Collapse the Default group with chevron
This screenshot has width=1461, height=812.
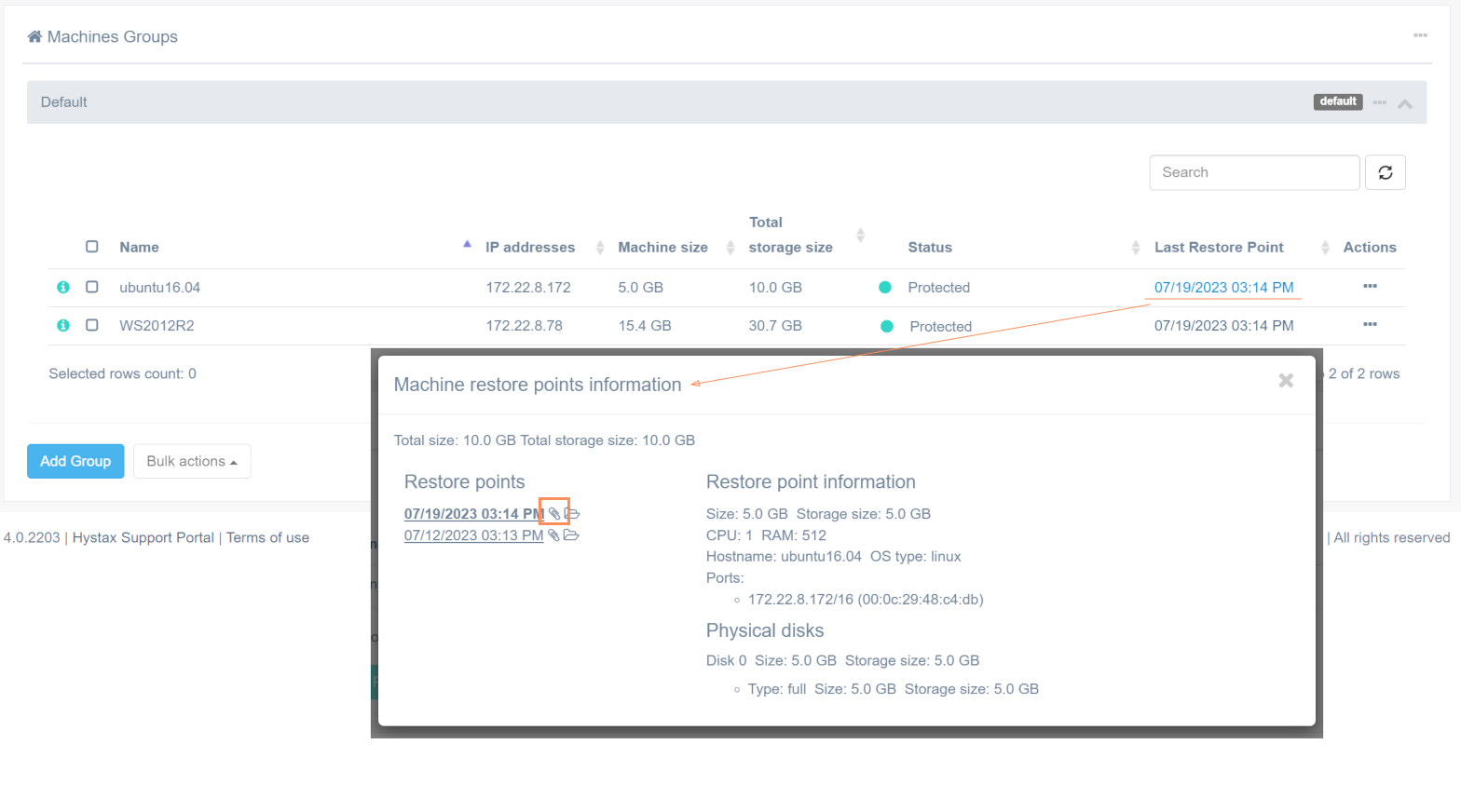pos(1405,103)
